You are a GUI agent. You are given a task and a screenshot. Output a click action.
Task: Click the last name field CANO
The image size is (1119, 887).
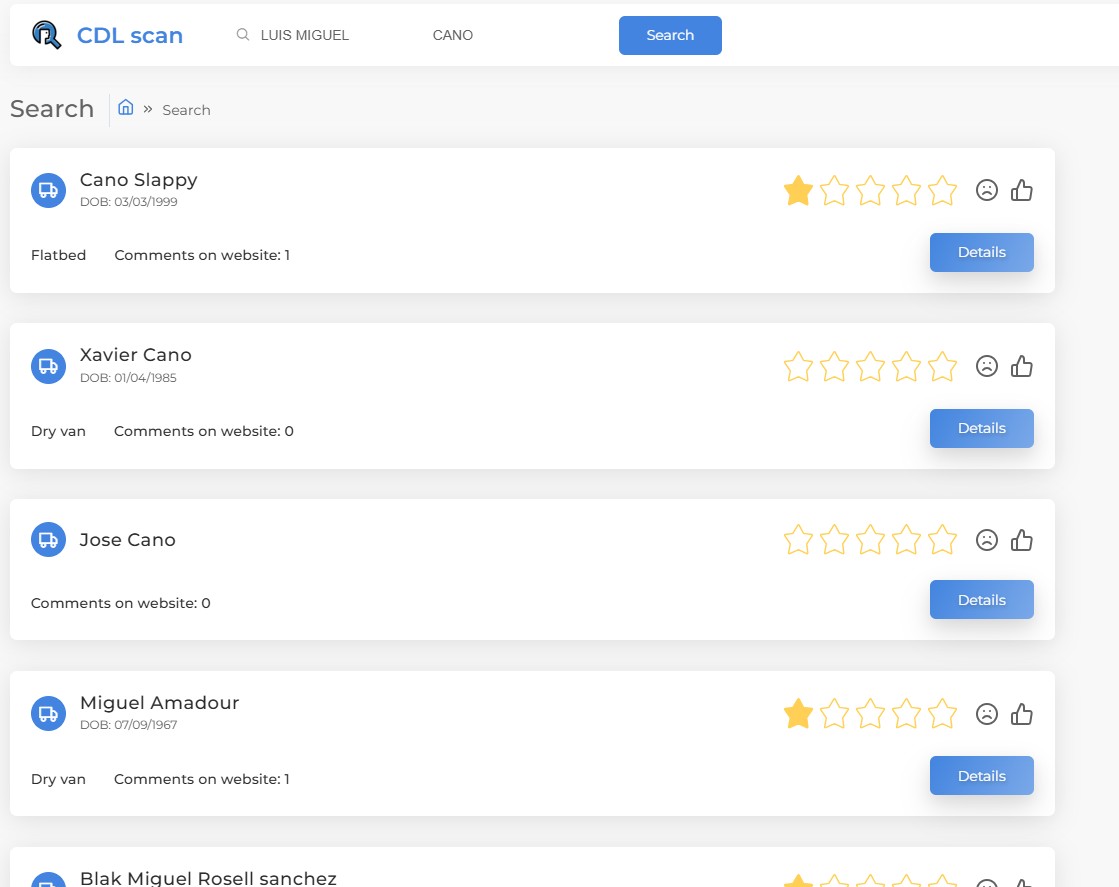click(500, 35)
